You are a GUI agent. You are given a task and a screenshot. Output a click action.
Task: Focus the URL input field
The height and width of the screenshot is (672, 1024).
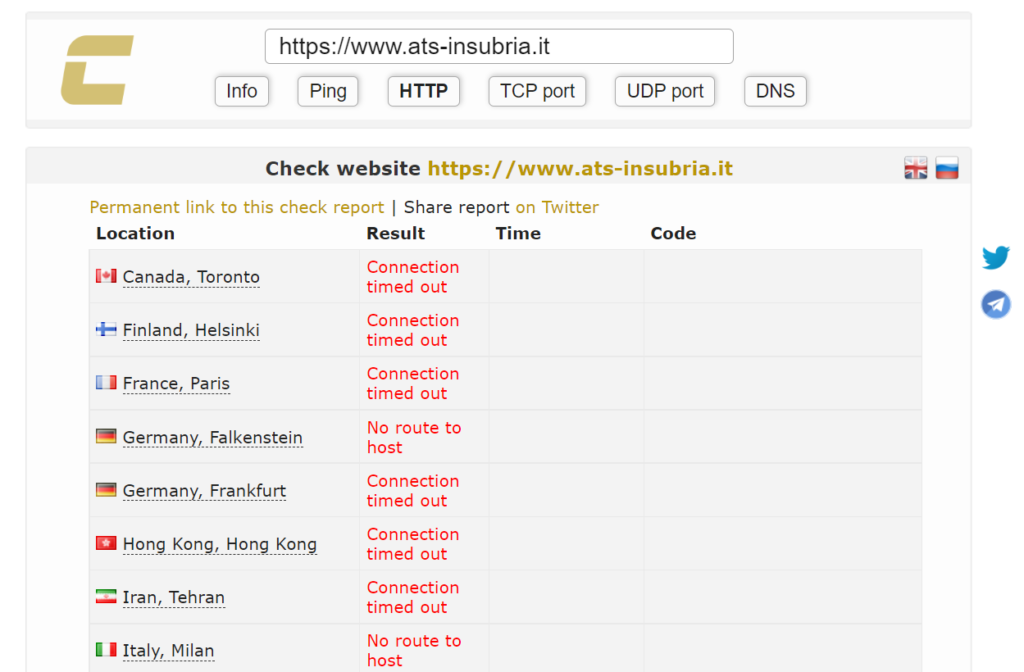(x=498, y=46)
